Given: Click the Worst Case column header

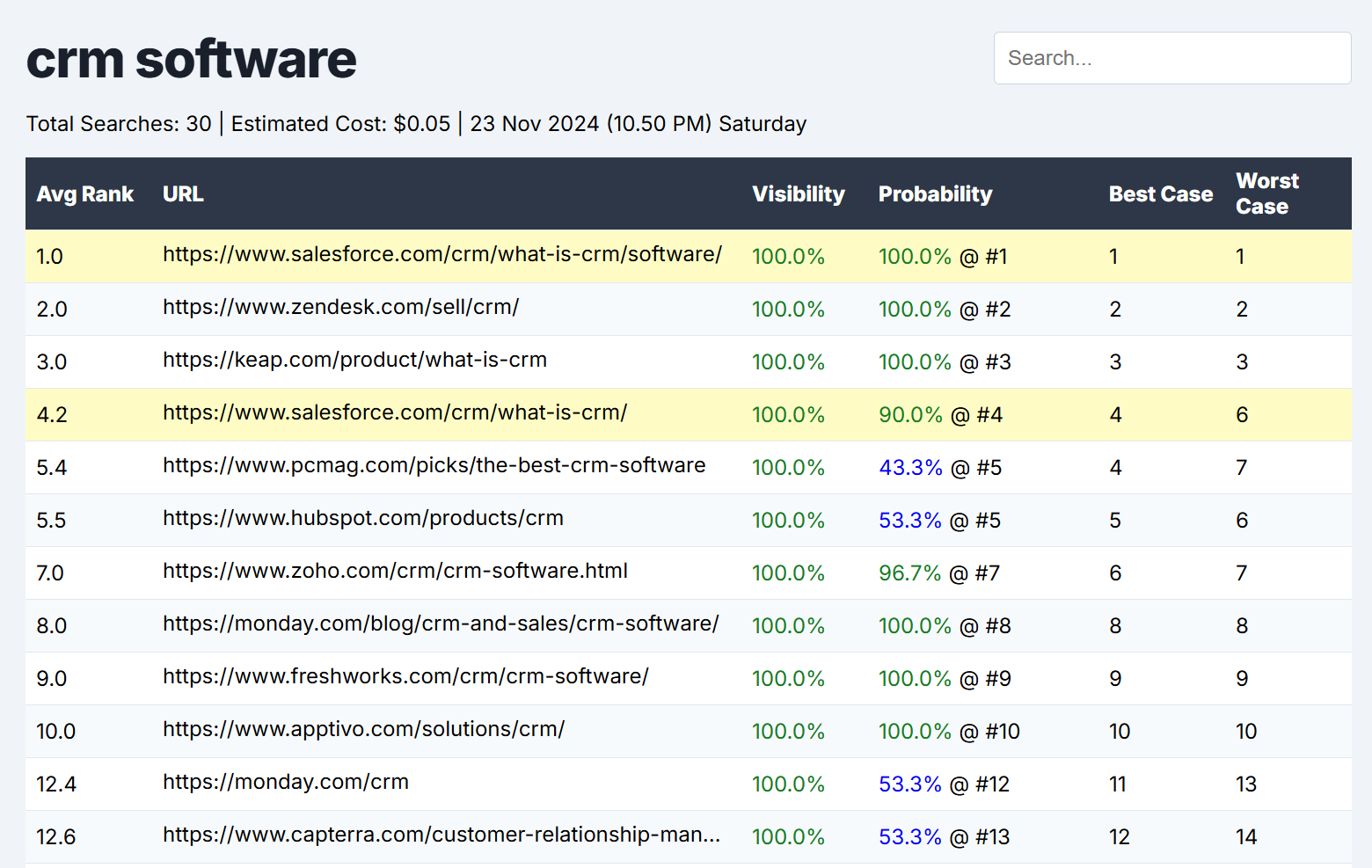Looking at the screenshot, I should click(1267, 193).
